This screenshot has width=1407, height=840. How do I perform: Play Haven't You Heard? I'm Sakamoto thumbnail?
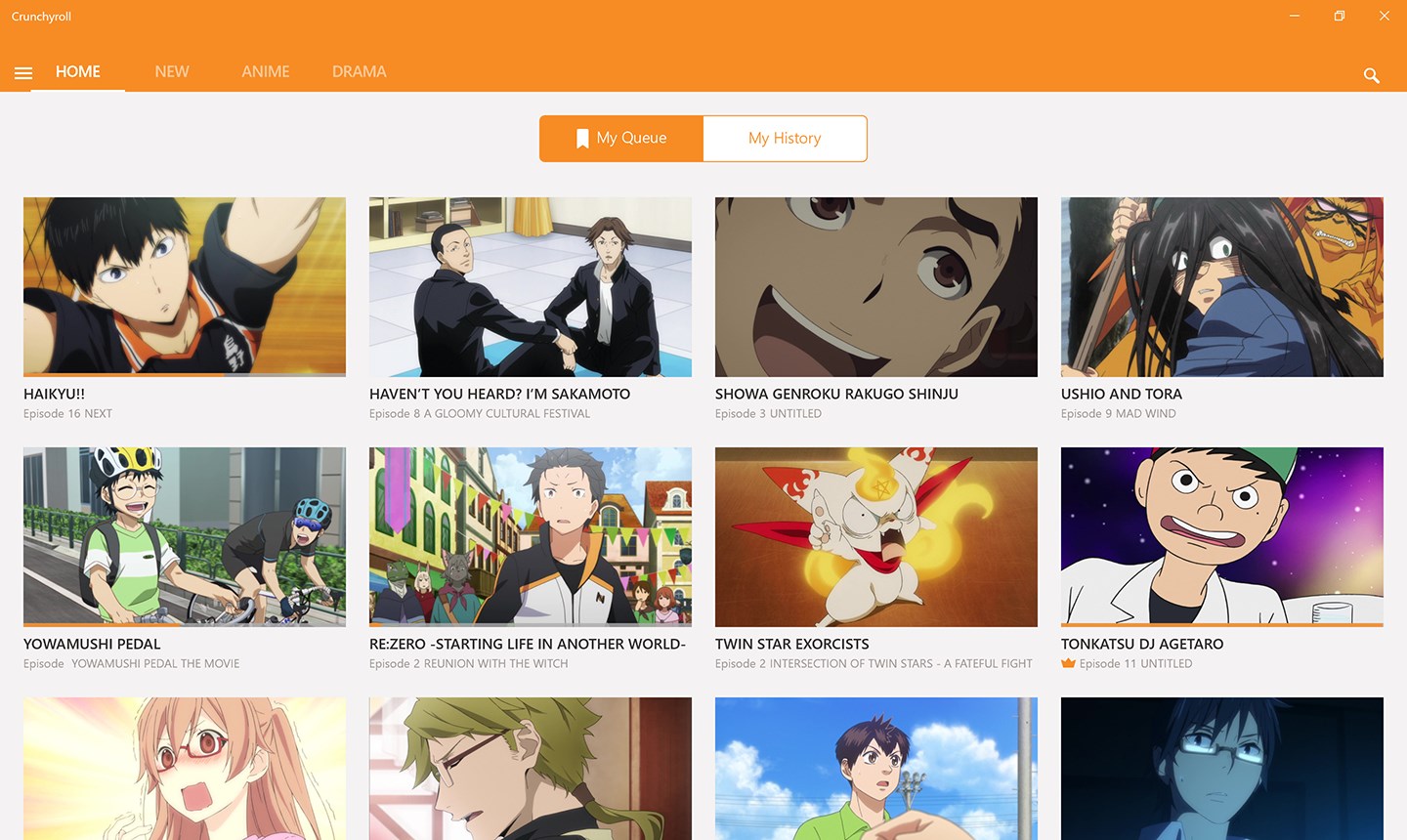pyautogui.click(x=531, y=285)
